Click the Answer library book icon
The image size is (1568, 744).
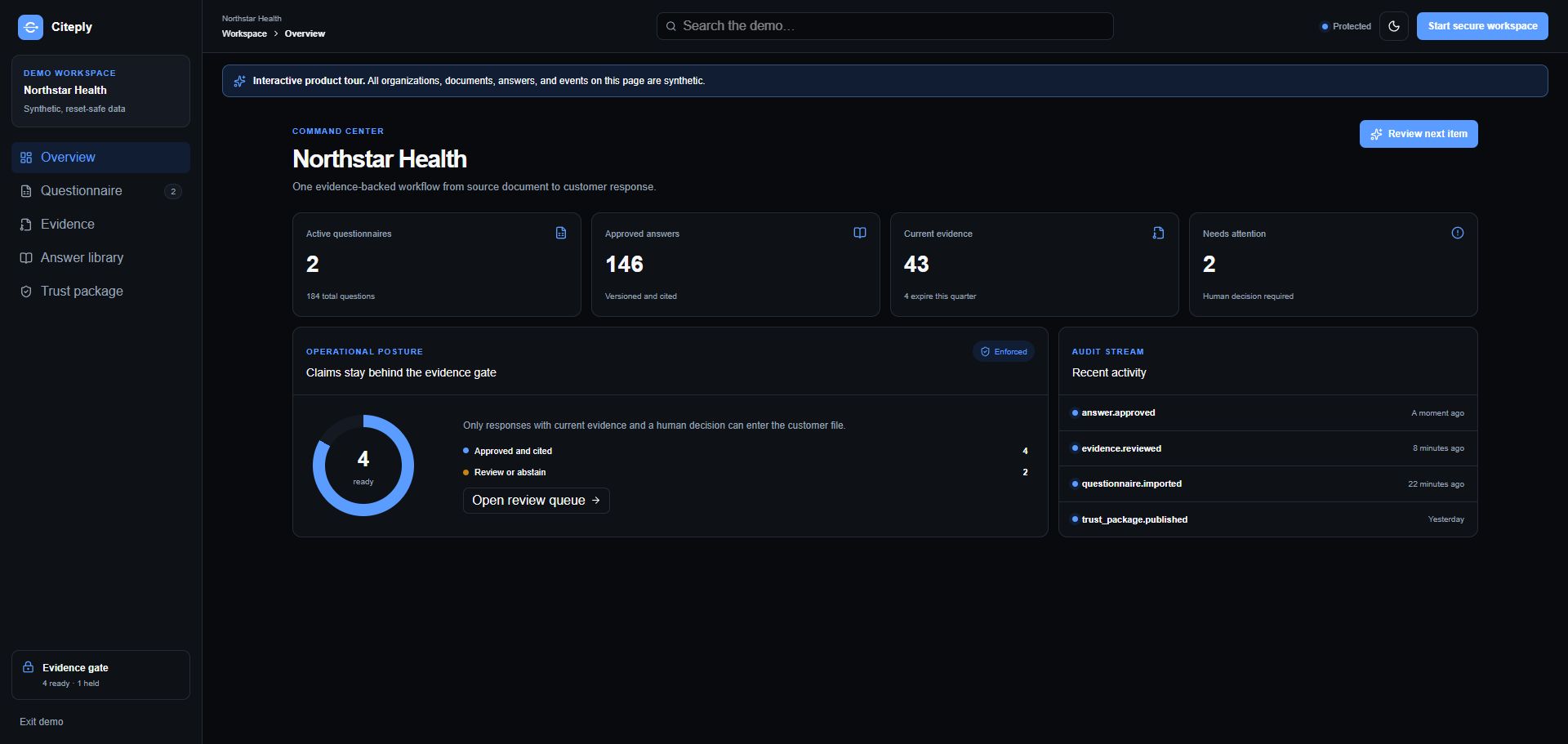click(x=26, y=258)
